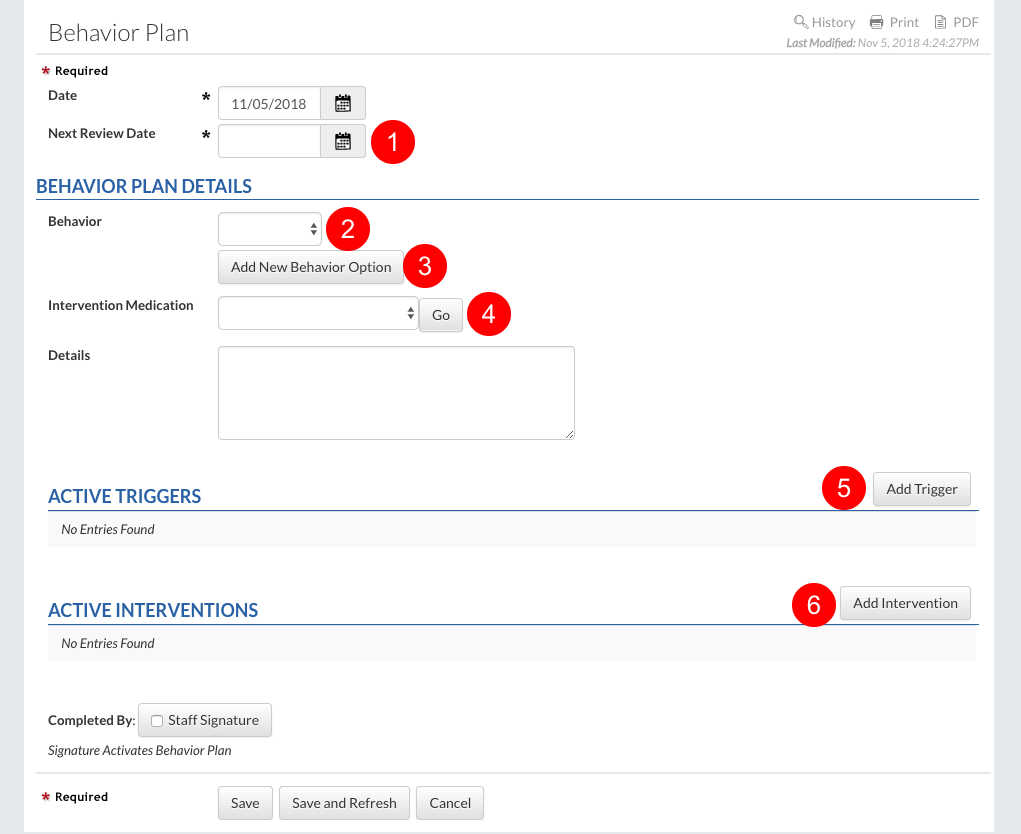Click the Add Intervention button
Viewport: 1021px width, 834px height.
[905, 603]
